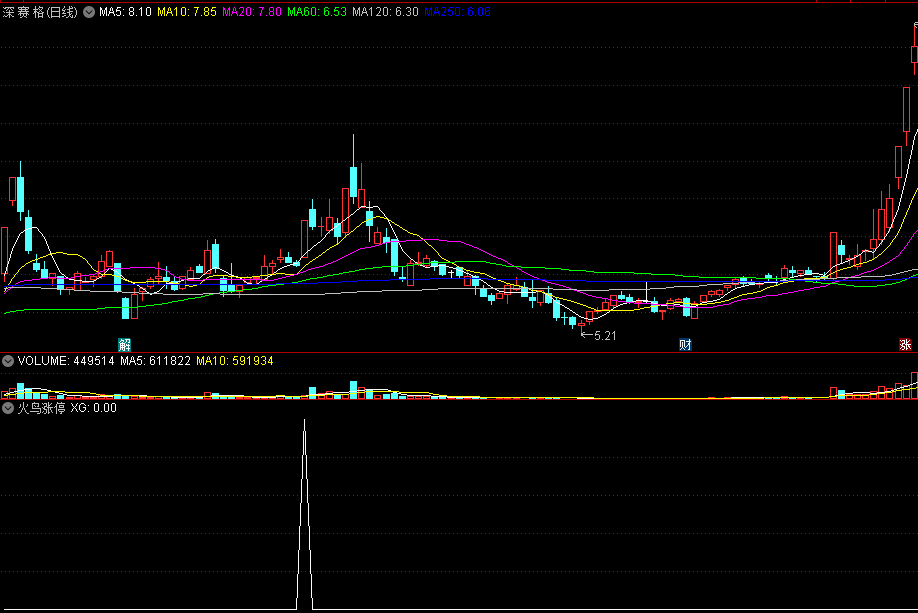
Task: Click the white signal spike in 火鸟涨停 panel
Action: coord(304,515)
